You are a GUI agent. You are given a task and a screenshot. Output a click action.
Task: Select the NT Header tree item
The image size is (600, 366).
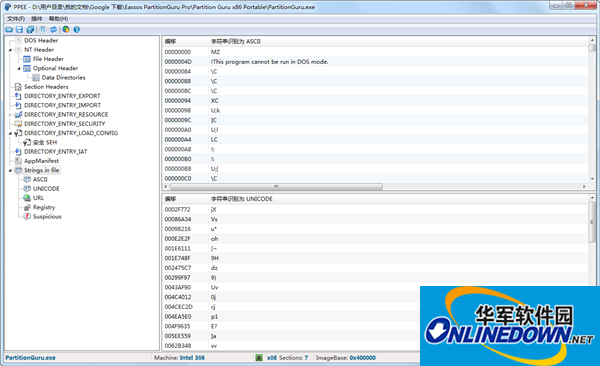click(x=39, y=50)
